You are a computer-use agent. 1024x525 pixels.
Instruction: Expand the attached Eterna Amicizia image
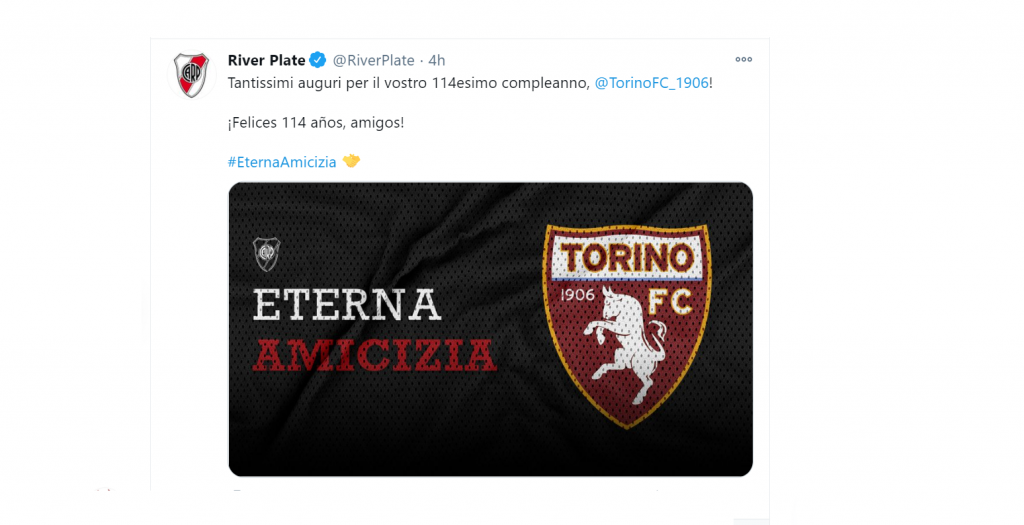click(490, 420)
